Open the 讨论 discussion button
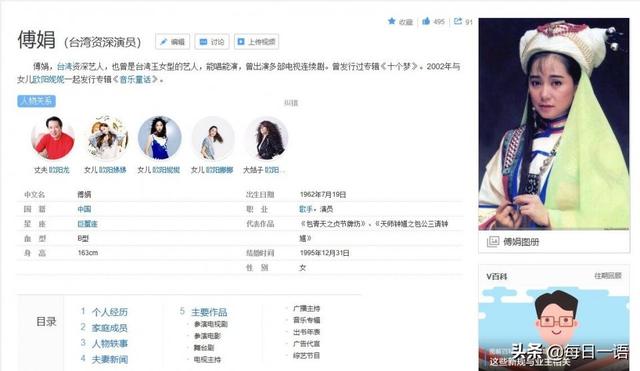 [212, 42]
